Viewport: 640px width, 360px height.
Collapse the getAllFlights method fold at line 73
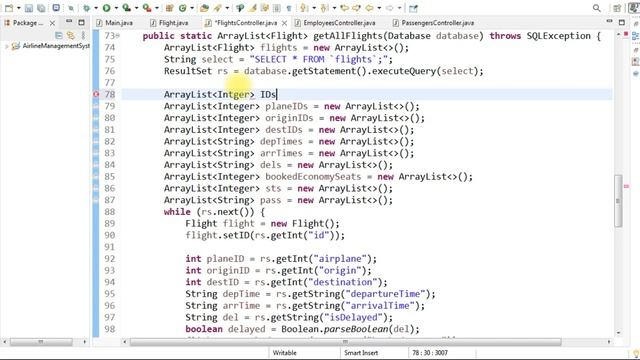(118, 36)
